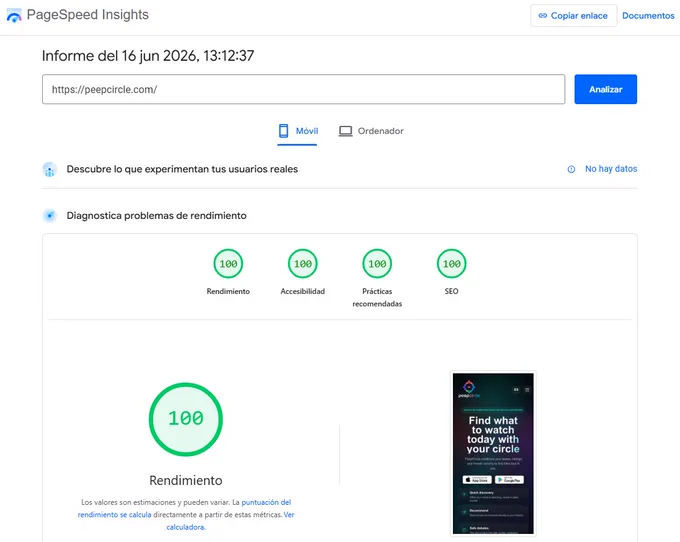Open the puntuación del rendimiento se calcula link
Image resolution: width=680 pixels, height=542 pixels.
(184, 508)
